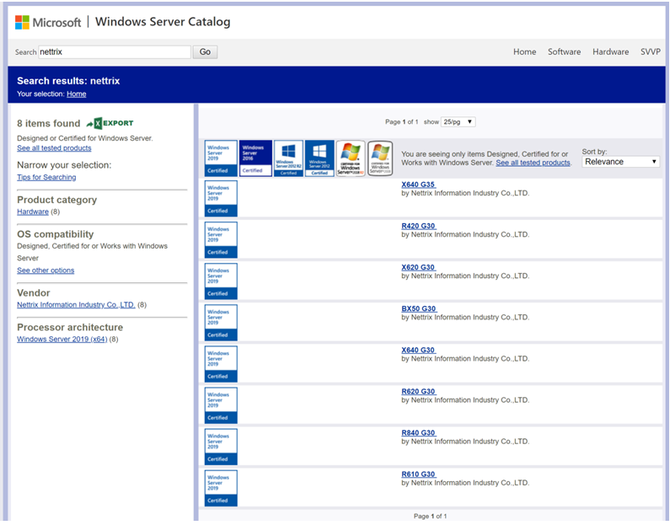This screenshot has width=670, height=525.
Task: Click the Go search button
Action: (x=205, y=52)
